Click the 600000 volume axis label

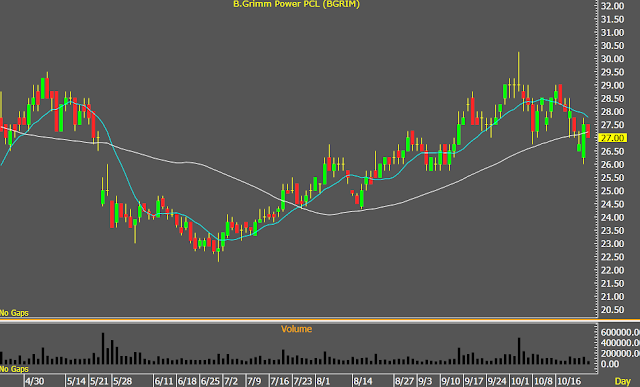[x=620, y=332]
